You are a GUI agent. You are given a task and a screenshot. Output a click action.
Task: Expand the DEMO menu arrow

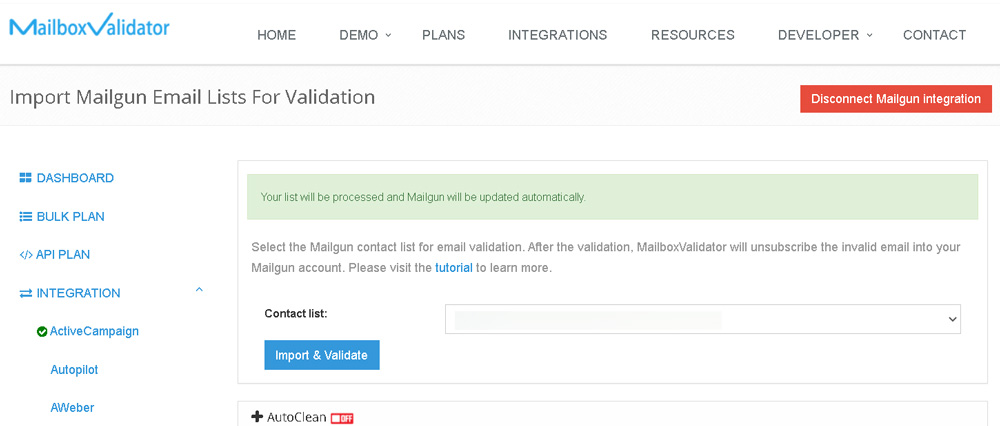[388, 36]
